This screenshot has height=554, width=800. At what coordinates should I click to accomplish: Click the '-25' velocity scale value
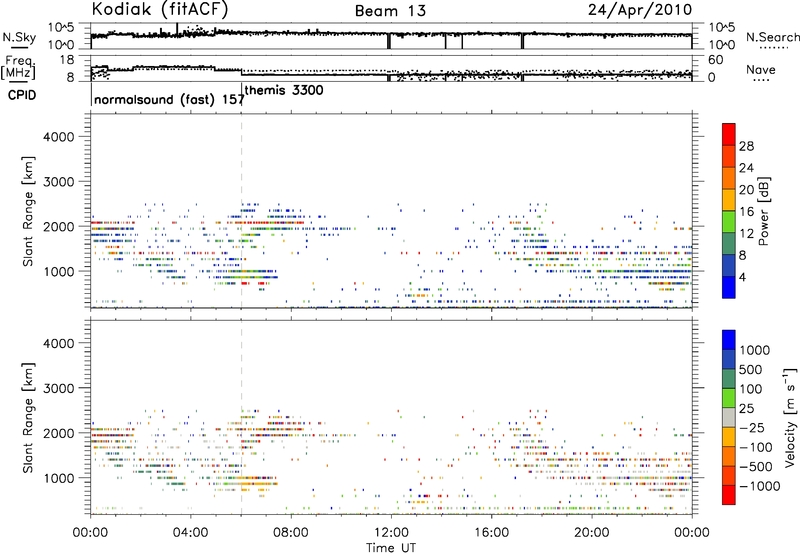coord(752,428)
